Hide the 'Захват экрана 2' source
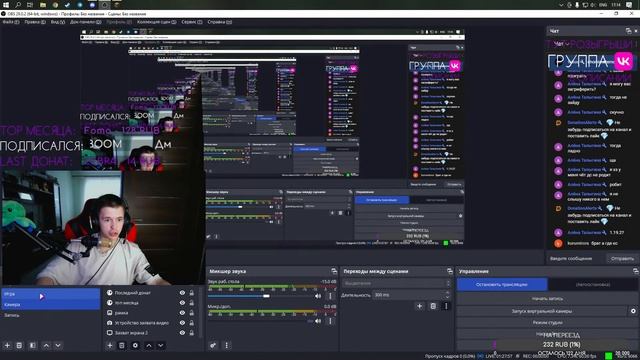This screenshot has width=640, height=360. pyautogui.click(x=182, y=333)
